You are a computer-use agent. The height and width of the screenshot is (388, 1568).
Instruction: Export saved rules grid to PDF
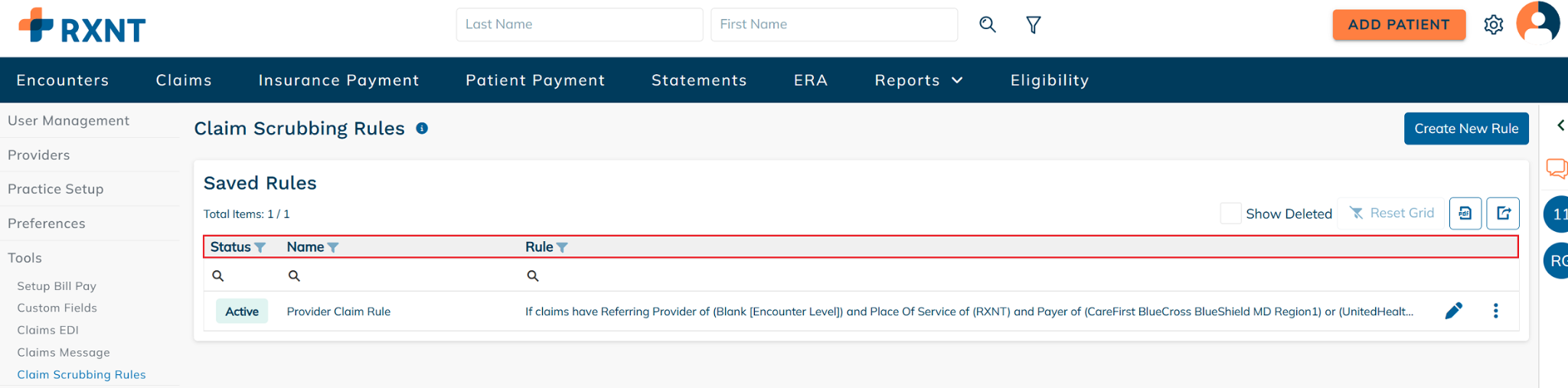coord(1465,214)
